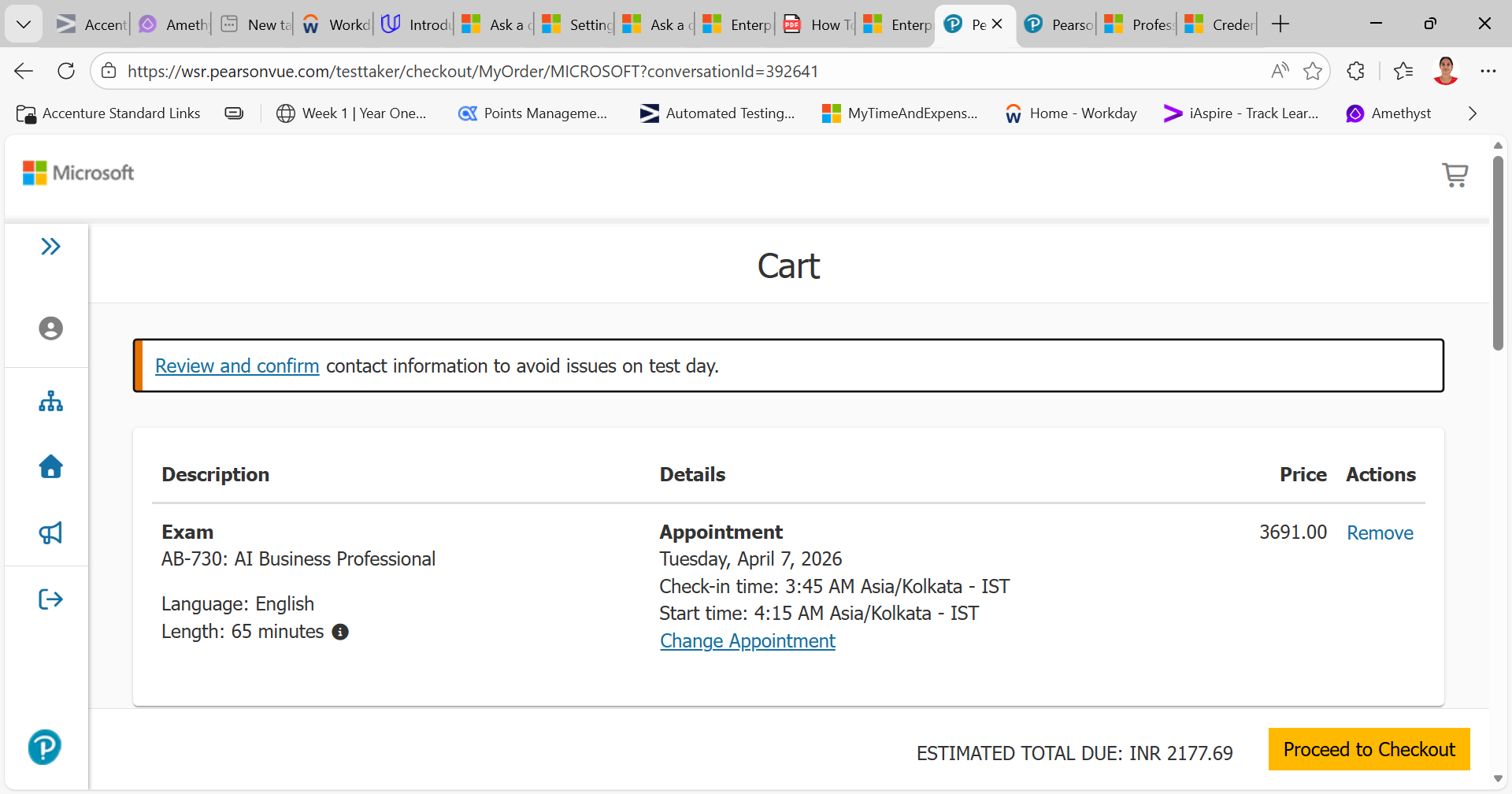Click the page vertical scrollbar thumb
Viewport: 1512px width, 794px height.
coord(1498,252)
